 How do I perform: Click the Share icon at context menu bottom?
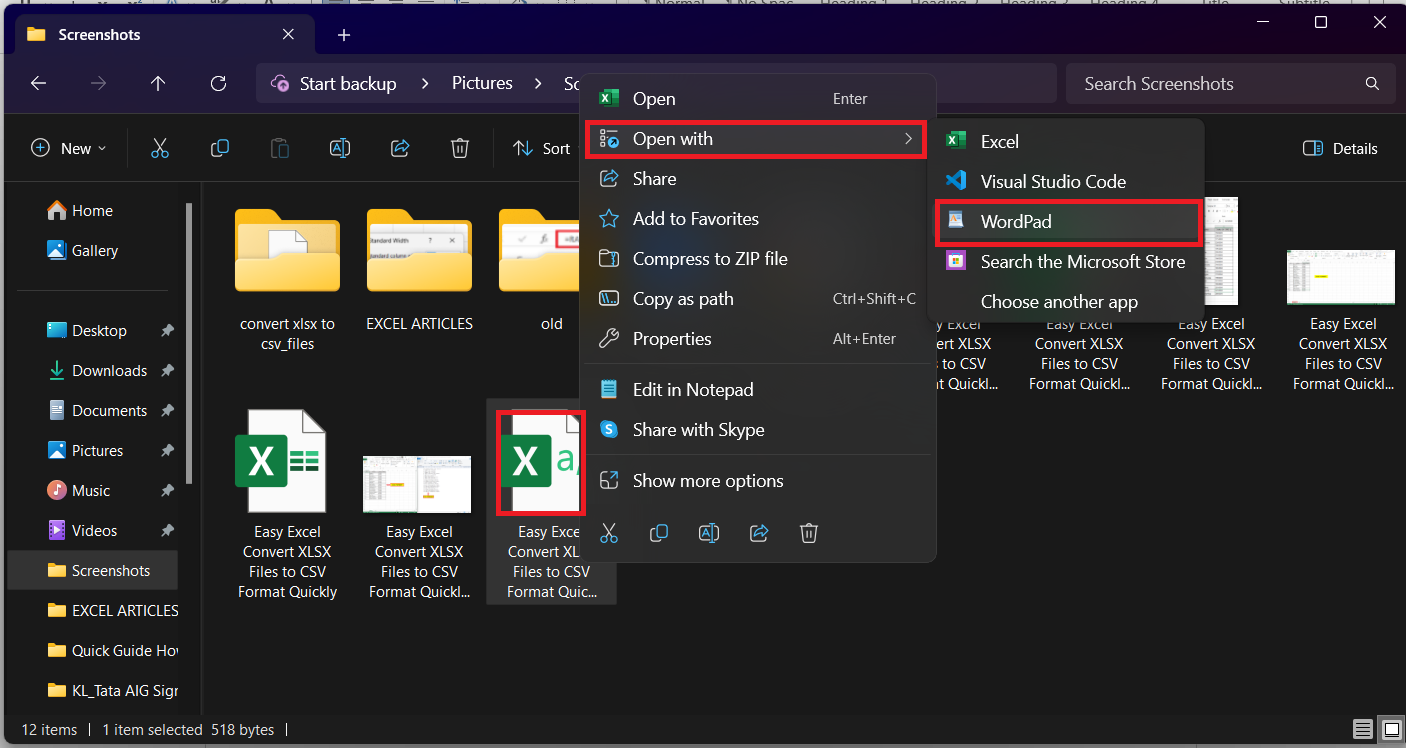coord(759,533)
